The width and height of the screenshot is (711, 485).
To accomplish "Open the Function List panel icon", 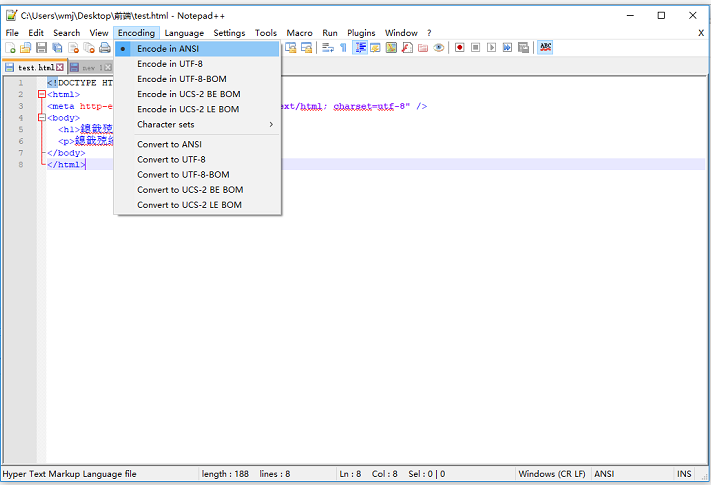I will (407, 48).
